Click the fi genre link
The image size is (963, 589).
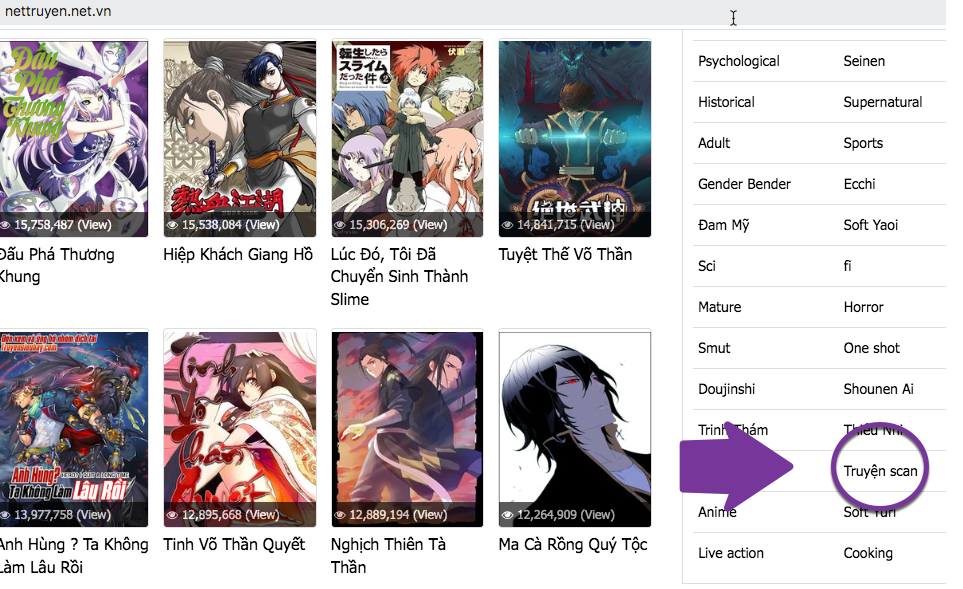click(848, 267)
